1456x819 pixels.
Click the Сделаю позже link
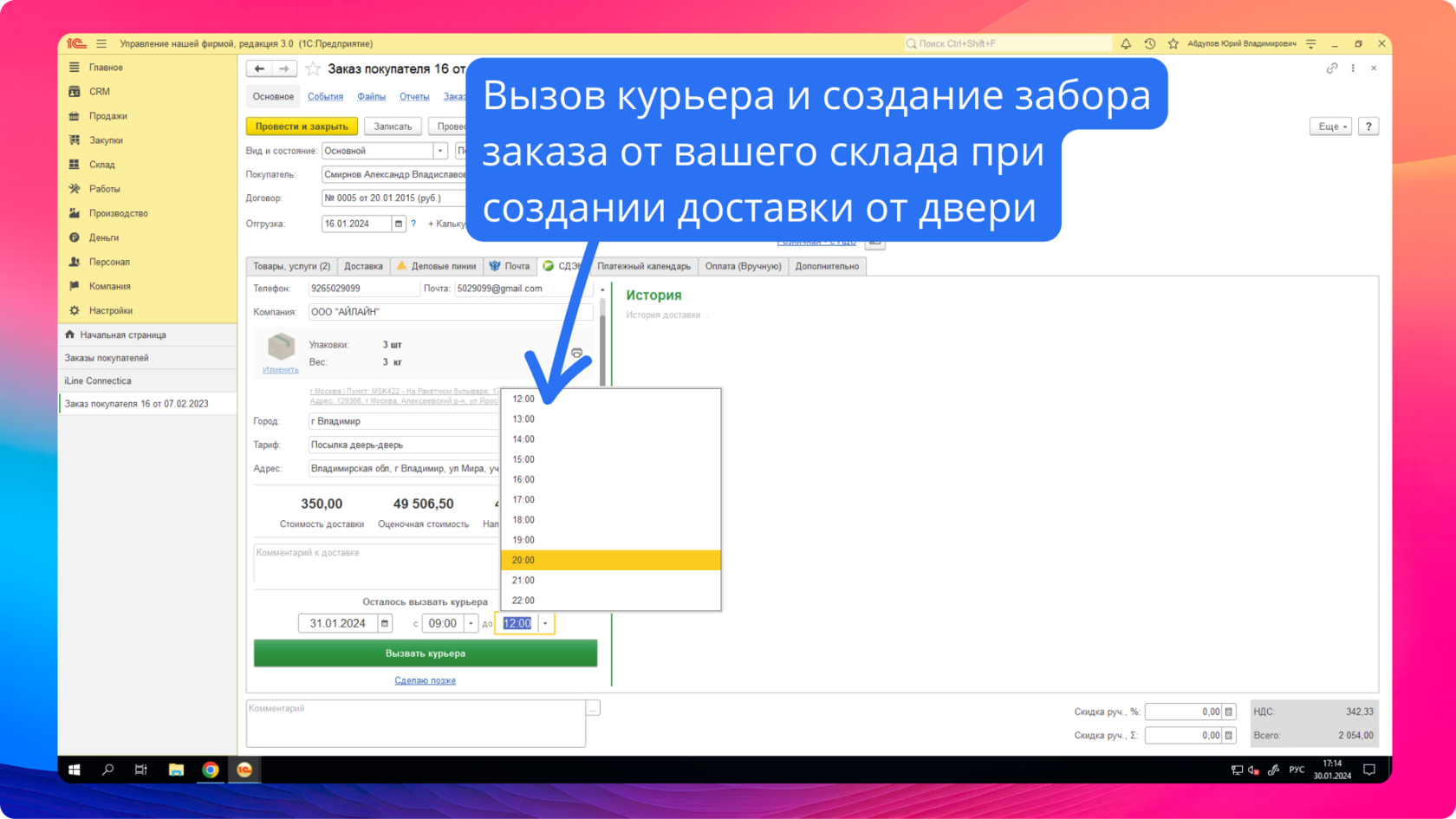pyautogui.click(x=425, y=680)
